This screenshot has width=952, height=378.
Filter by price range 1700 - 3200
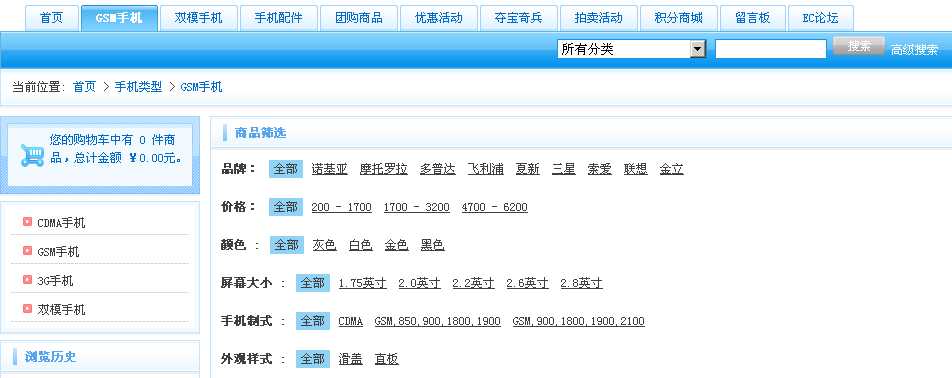(416, 208)
